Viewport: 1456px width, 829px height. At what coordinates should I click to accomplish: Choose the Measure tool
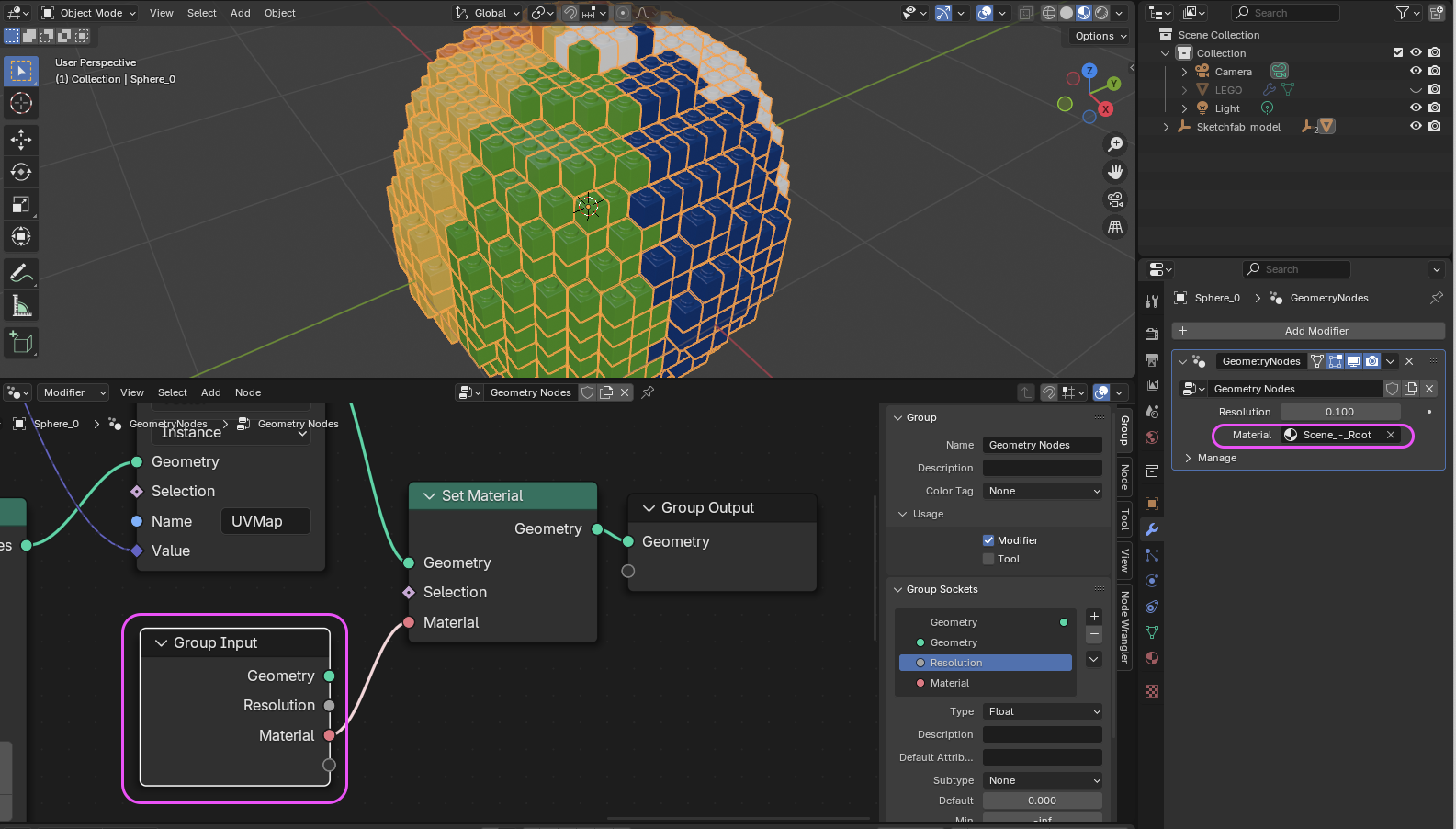click(21, 306)
